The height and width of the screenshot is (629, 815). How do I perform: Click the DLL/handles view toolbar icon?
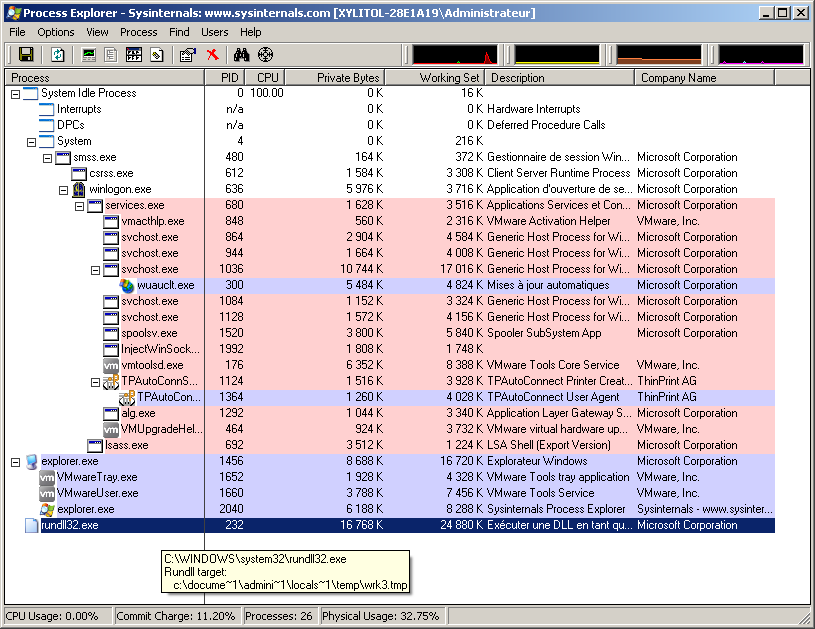(x=157, y=55)
